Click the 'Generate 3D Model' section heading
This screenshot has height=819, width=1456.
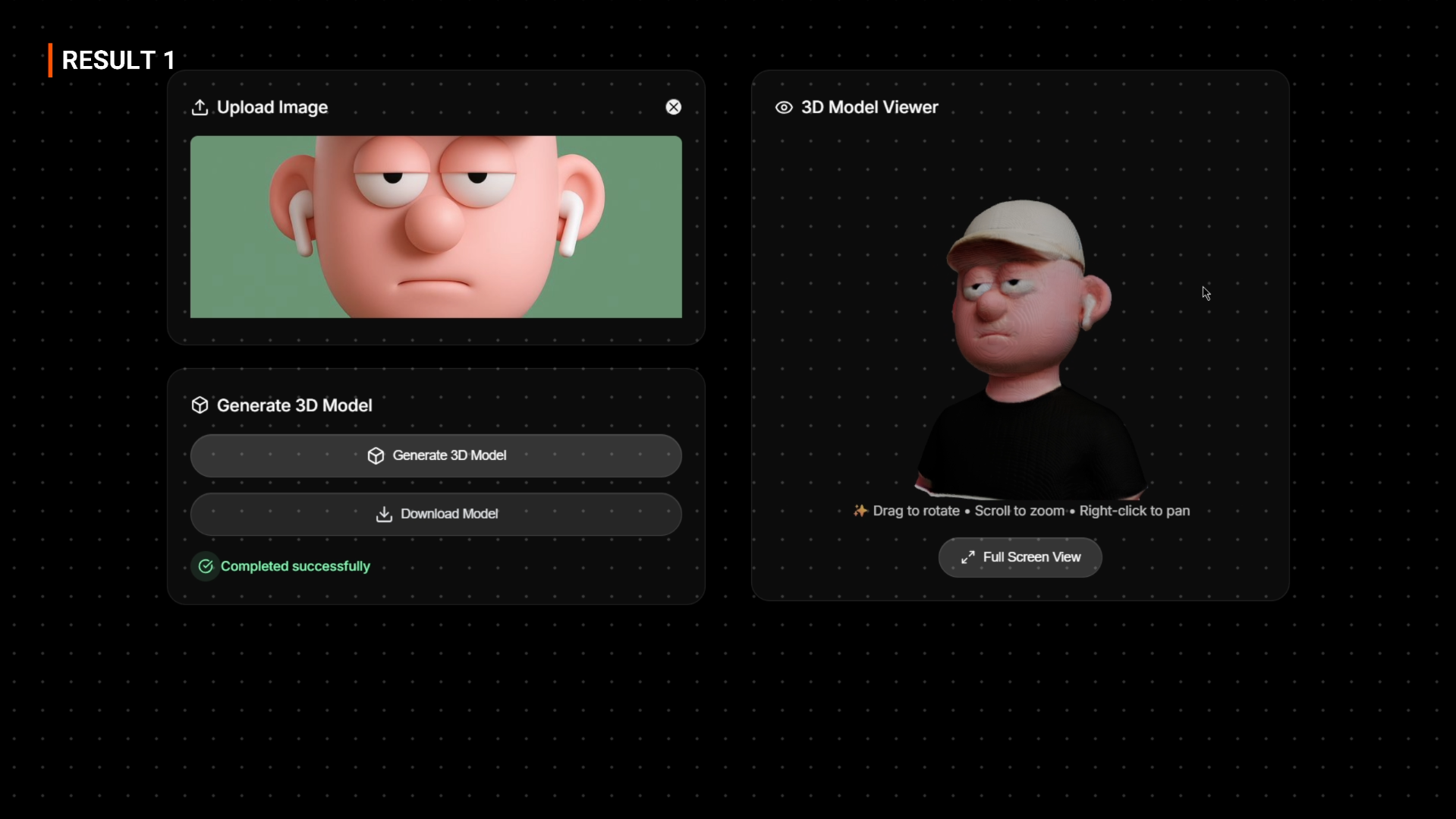tap(294, 405)
